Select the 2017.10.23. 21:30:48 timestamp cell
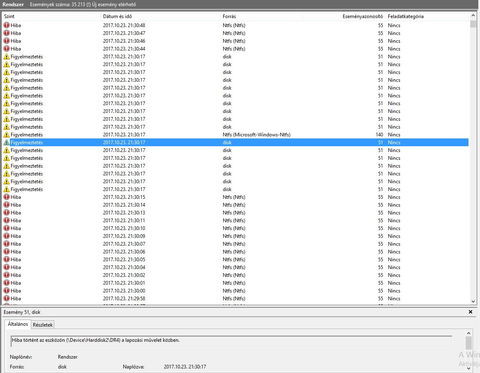 tap(124, 25)
